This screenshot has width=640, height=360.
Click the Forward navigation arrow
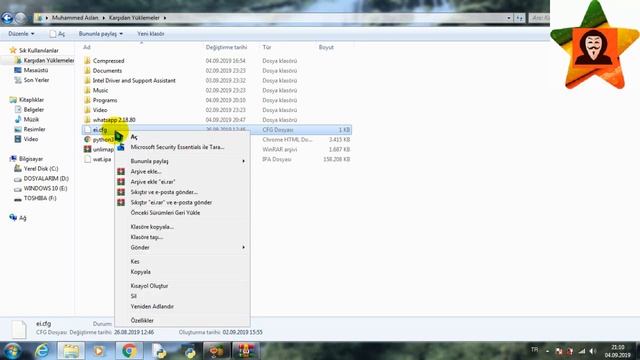point(20,18)
